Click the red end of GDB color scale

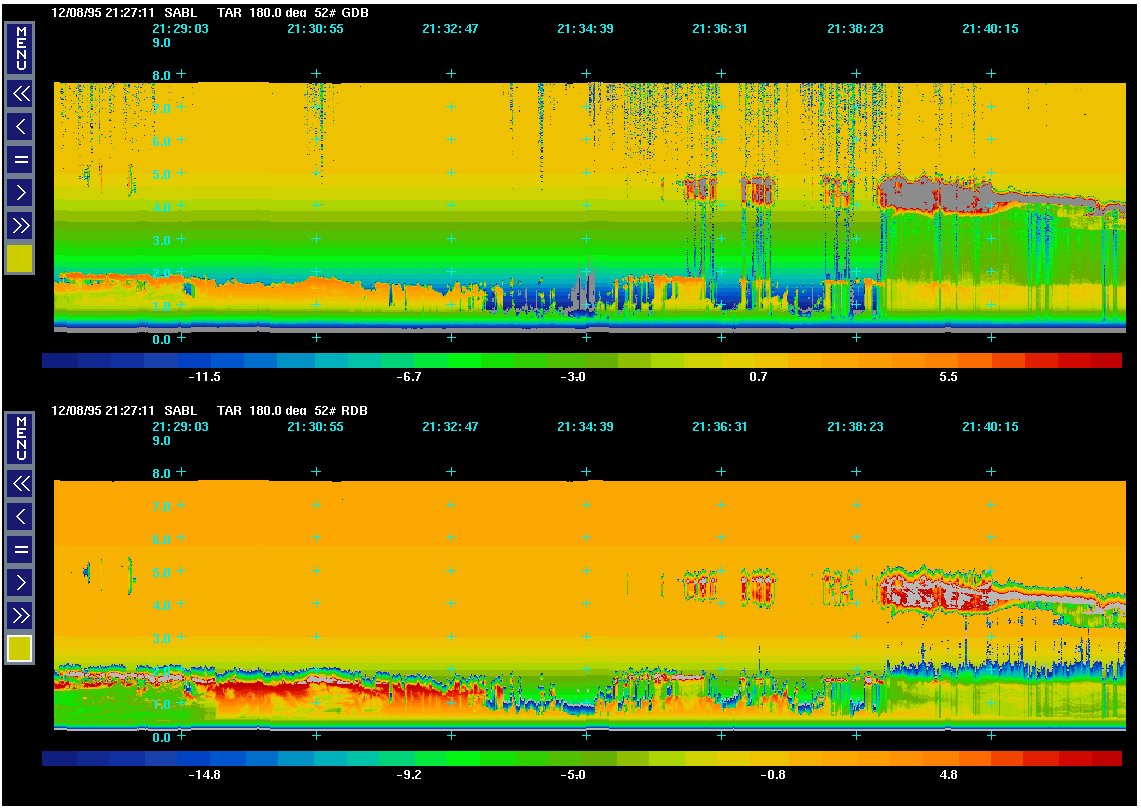pyautogui.click(x=1105, y=360)
